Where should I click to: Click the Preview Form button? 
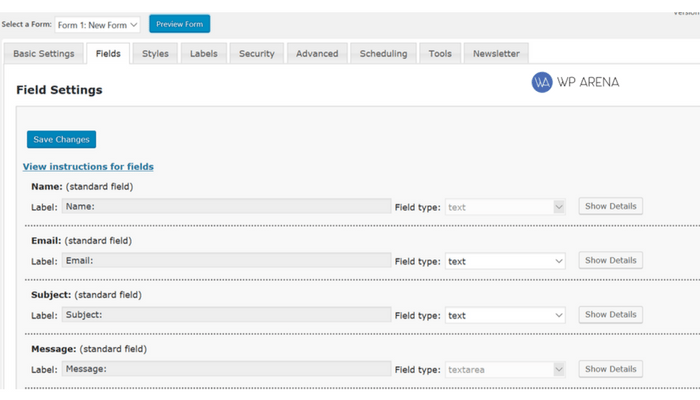(x=179, y=24)
